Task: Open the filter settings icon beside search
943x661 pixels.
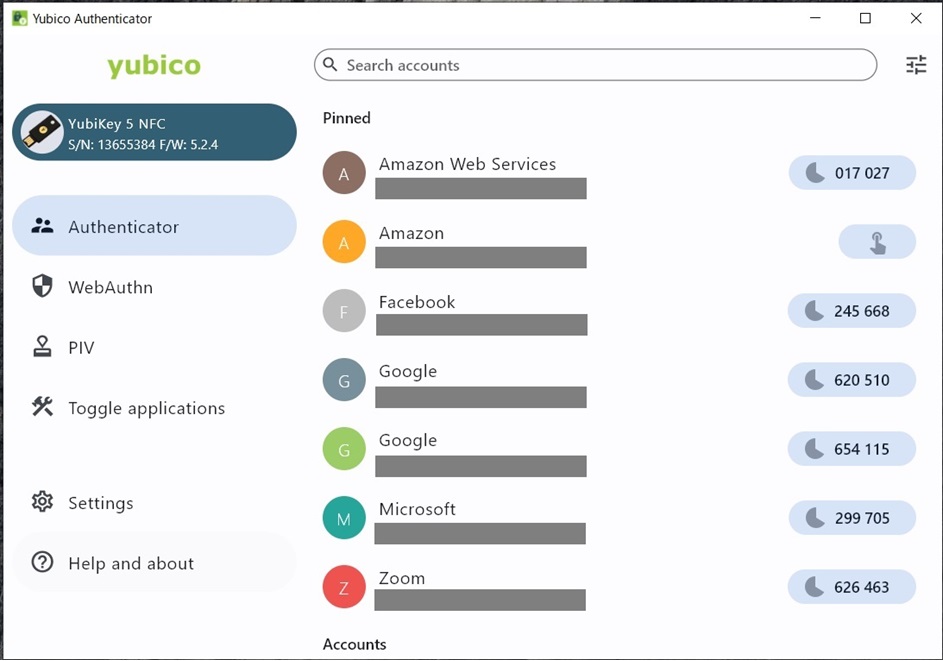Action: tap(916, 65)
